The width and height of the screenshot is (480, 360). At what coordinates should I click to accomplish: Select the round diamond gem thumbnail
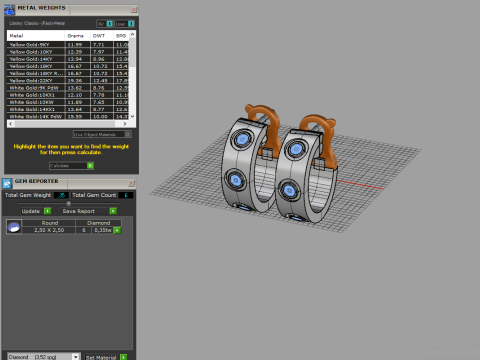[14, 227]
